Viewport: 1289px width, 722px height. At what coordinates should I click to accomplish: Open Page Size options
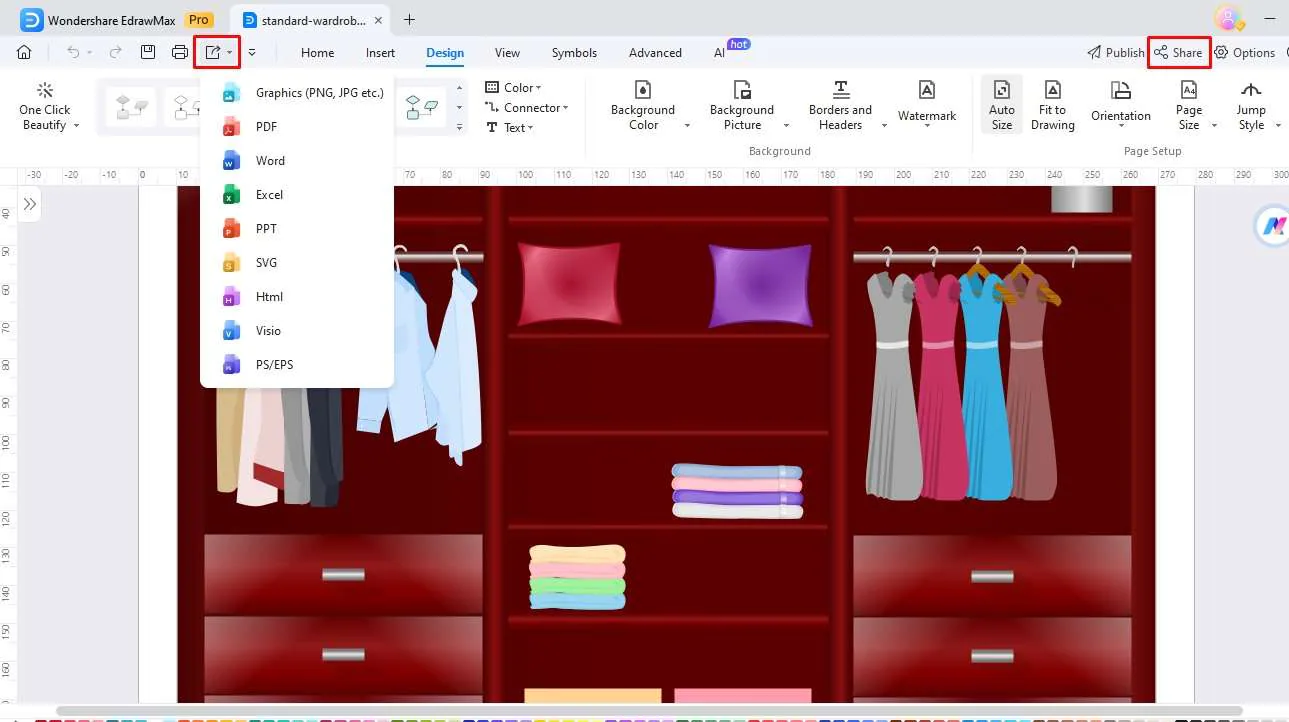[x=1189, y=105]
